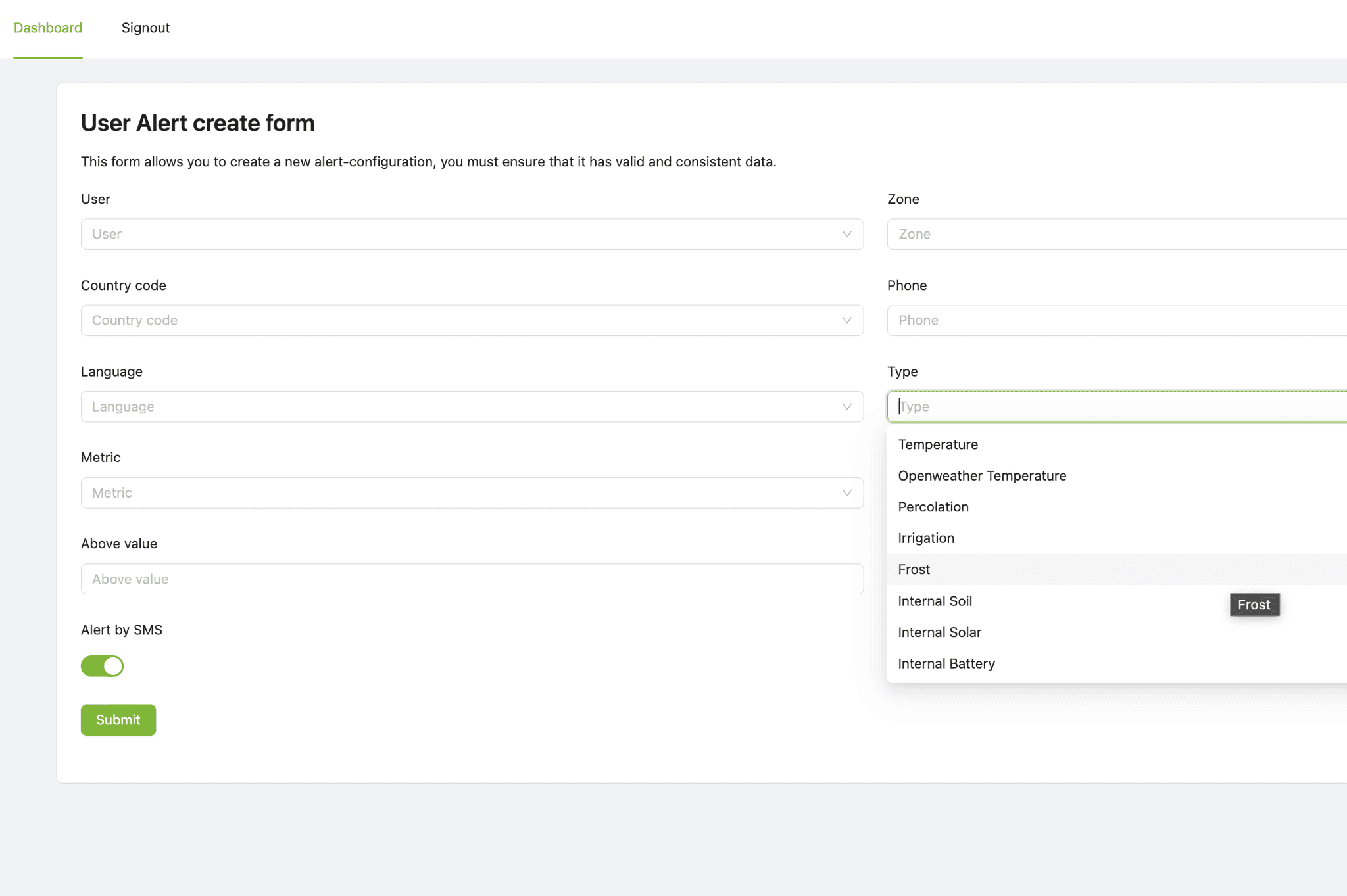Click the Country code chevron arrow
1347x896 pixels.
(846, 320)
